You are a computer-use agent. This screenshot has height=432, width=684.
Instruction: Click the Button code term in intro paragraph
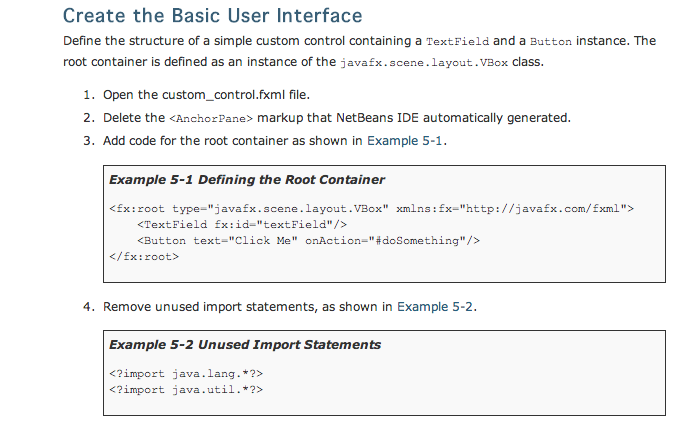(x=552, y=42)
